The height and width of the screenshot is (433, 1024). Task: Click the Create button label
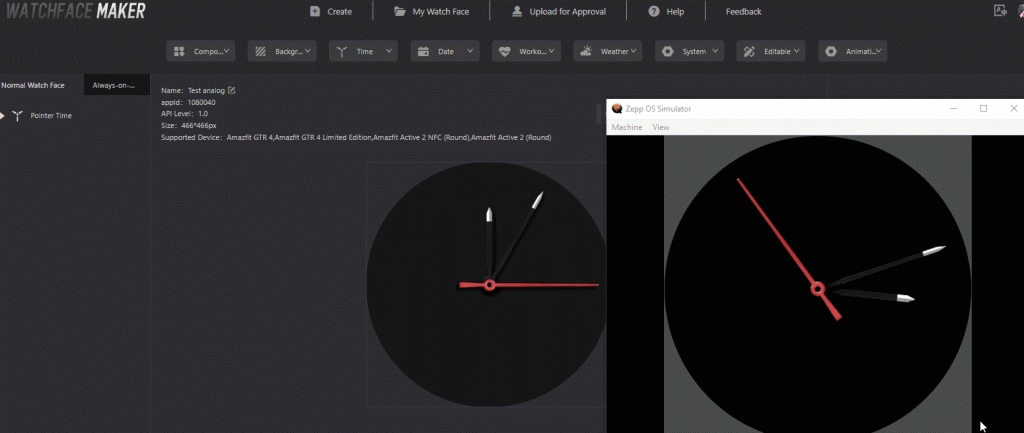point(340,12)
